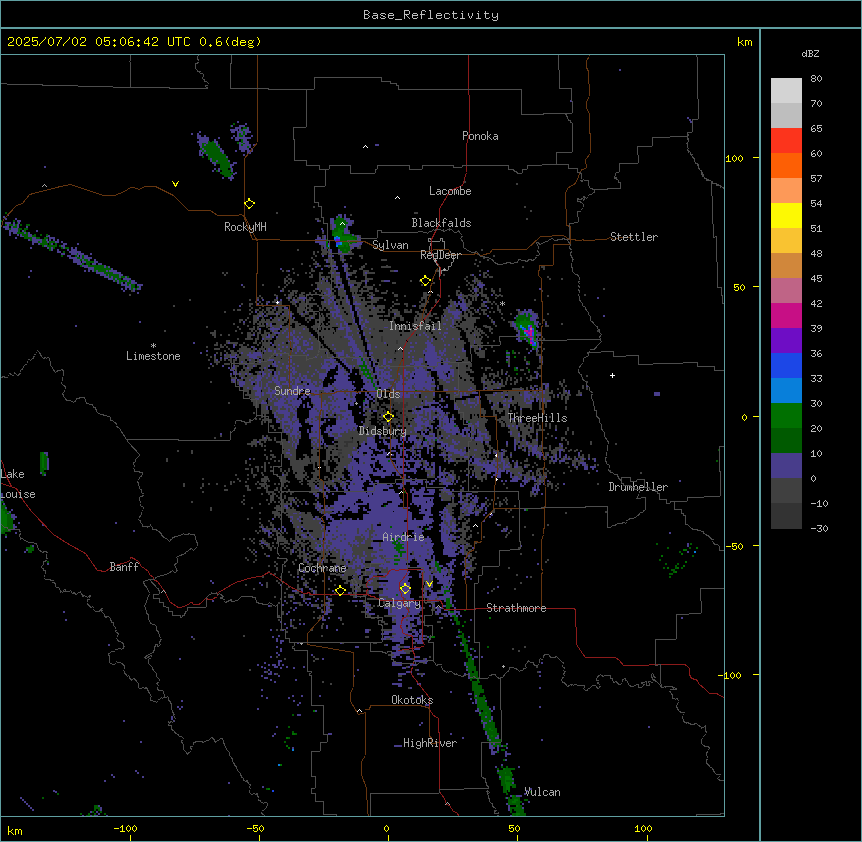
Task: Click the purple swatch between 39 and 36
Action: (x=786, y=341)
